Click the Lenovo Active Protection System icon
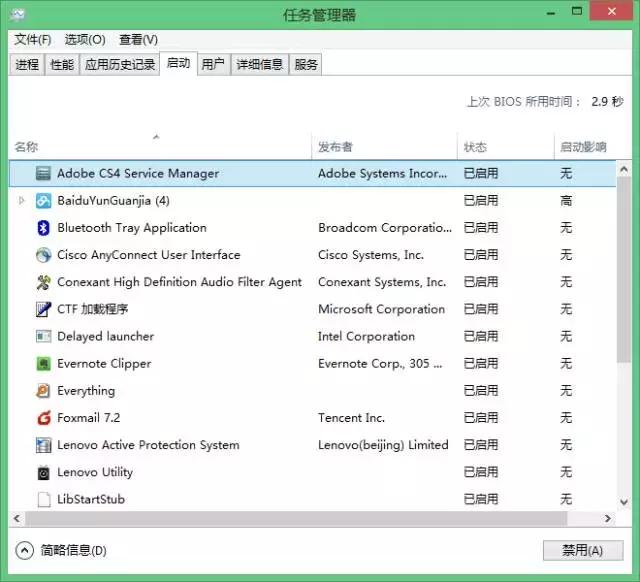Viewport: 640px width, 582px height. 43,445
